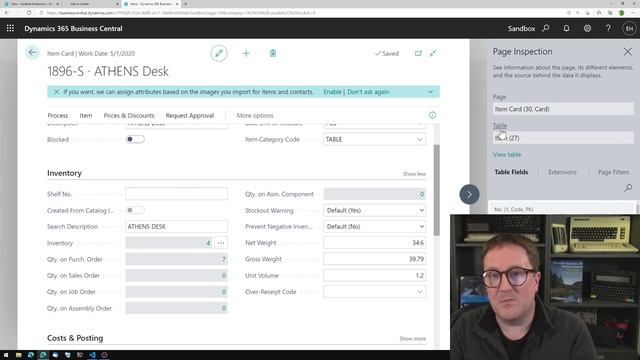Reload the browser page

(x=29, y=13)
